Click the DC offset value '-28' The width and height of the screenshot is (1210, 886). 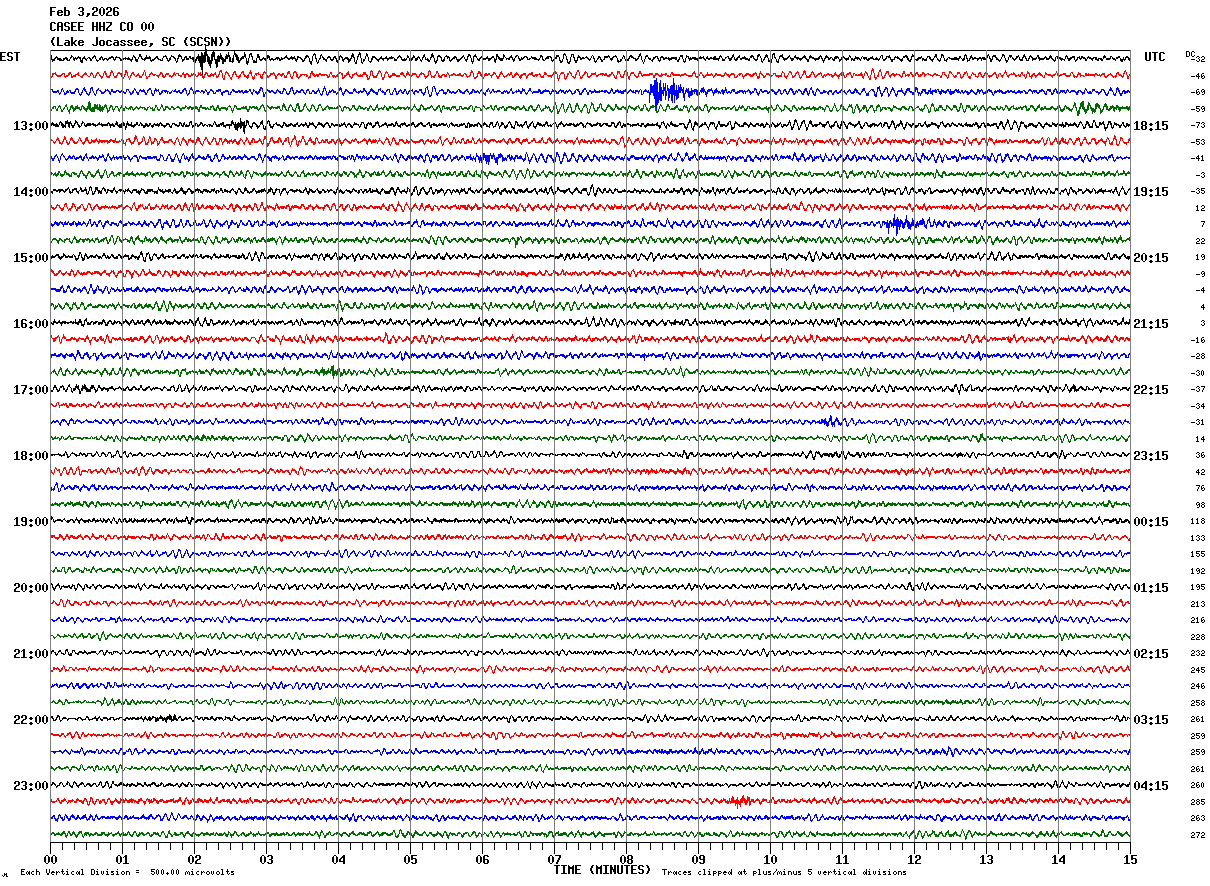point(1197,356)
